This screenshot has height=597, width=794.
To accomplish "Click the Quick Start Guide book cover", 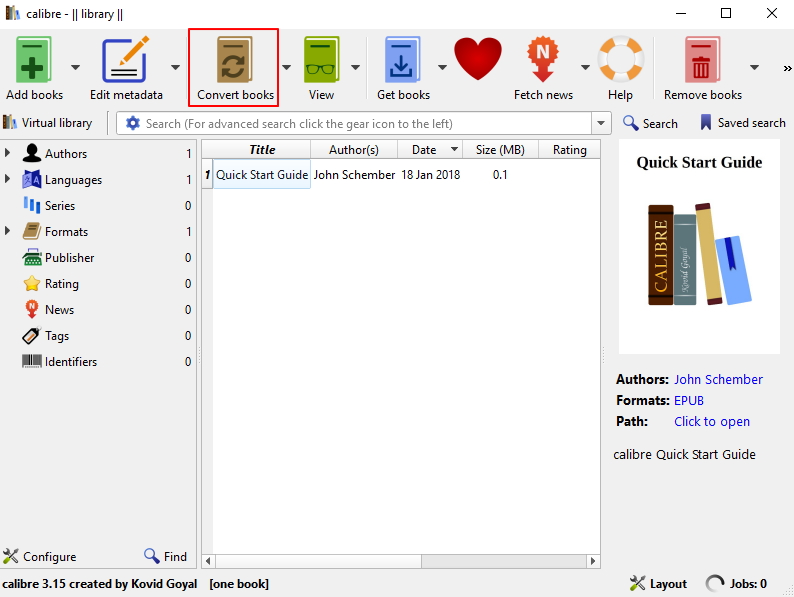I will (x=699, y=247).
